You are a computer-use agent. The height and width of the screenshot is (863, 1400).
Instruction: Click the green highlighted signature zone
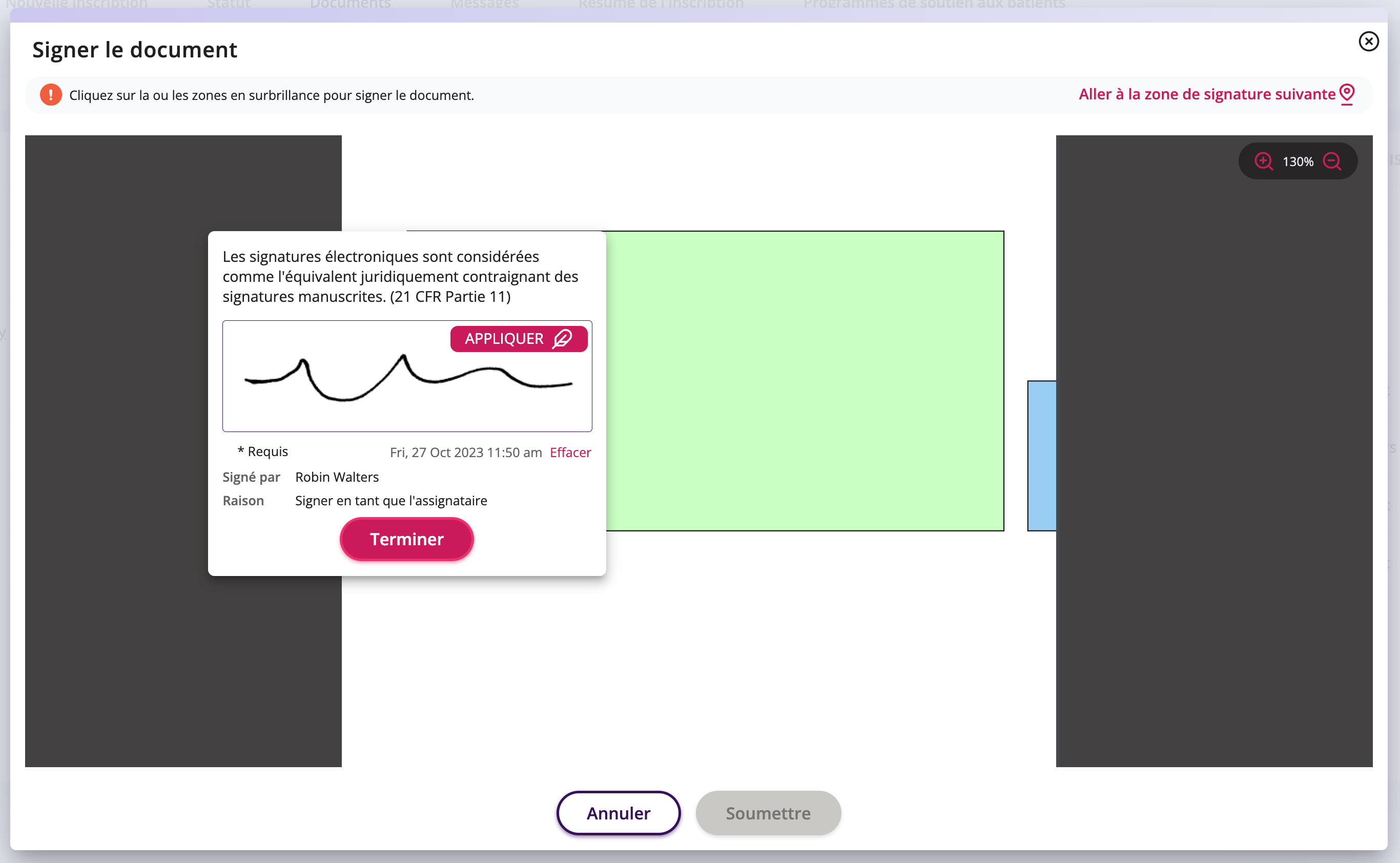point(805,381)
